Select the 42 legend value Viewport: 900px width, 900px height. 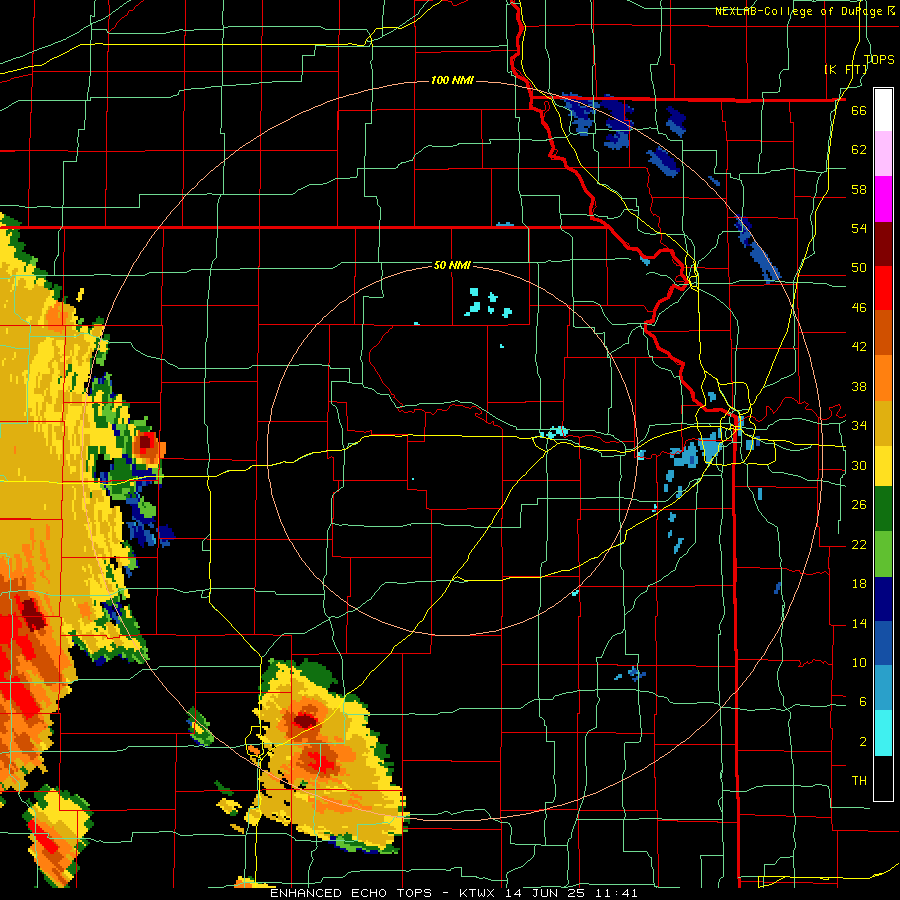[x=859, y=347]
